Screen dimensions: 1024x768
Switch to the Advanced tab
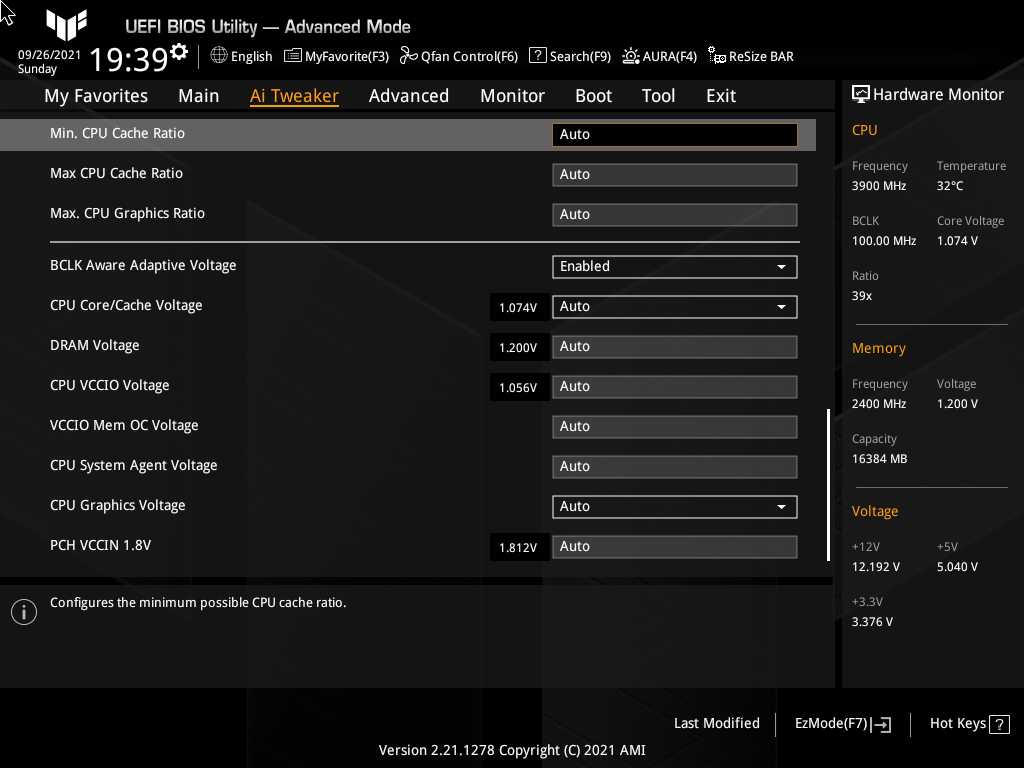click(409, 95)
